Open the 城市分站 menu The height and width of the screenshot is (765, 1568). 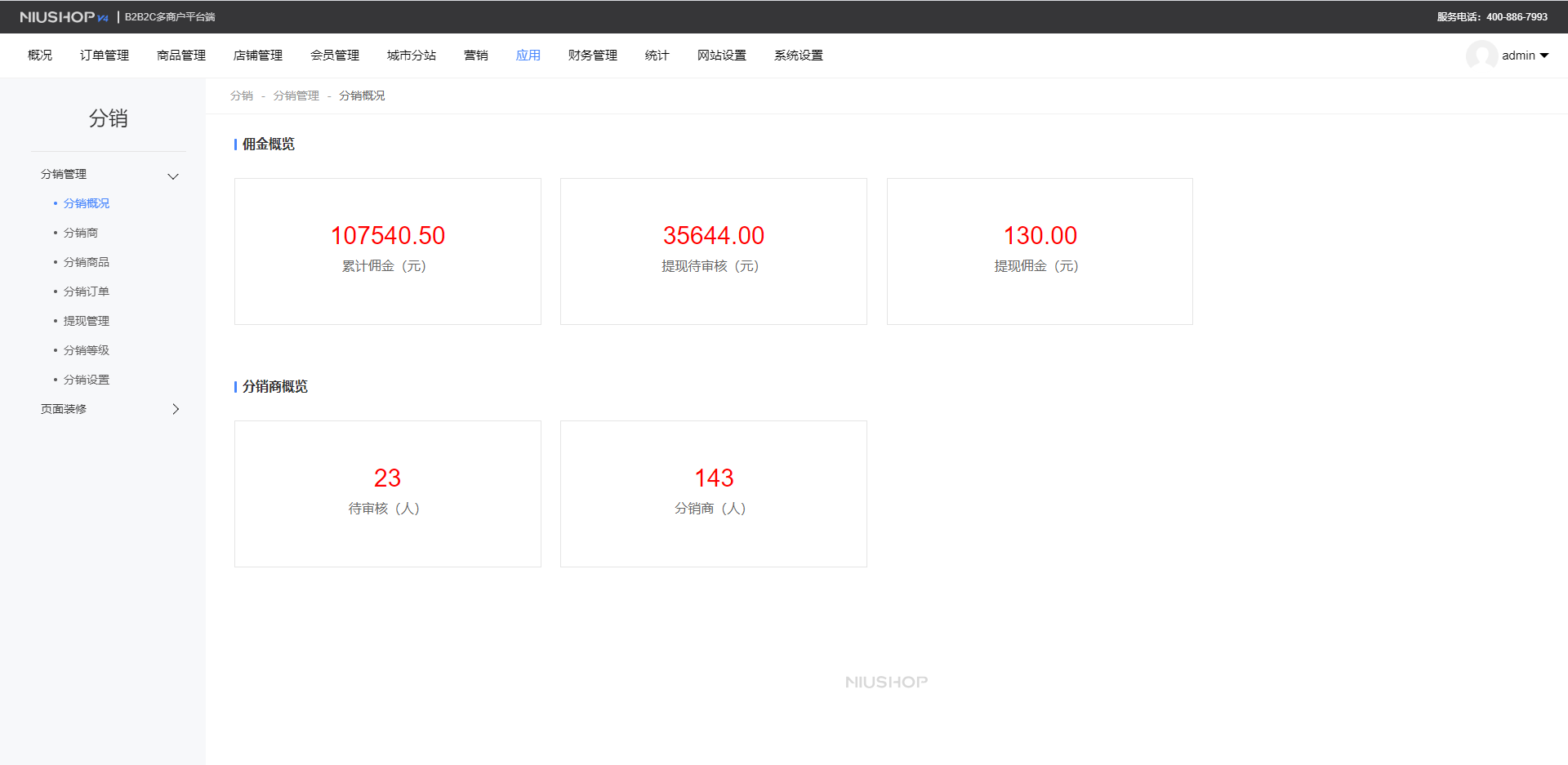[412, 56]
